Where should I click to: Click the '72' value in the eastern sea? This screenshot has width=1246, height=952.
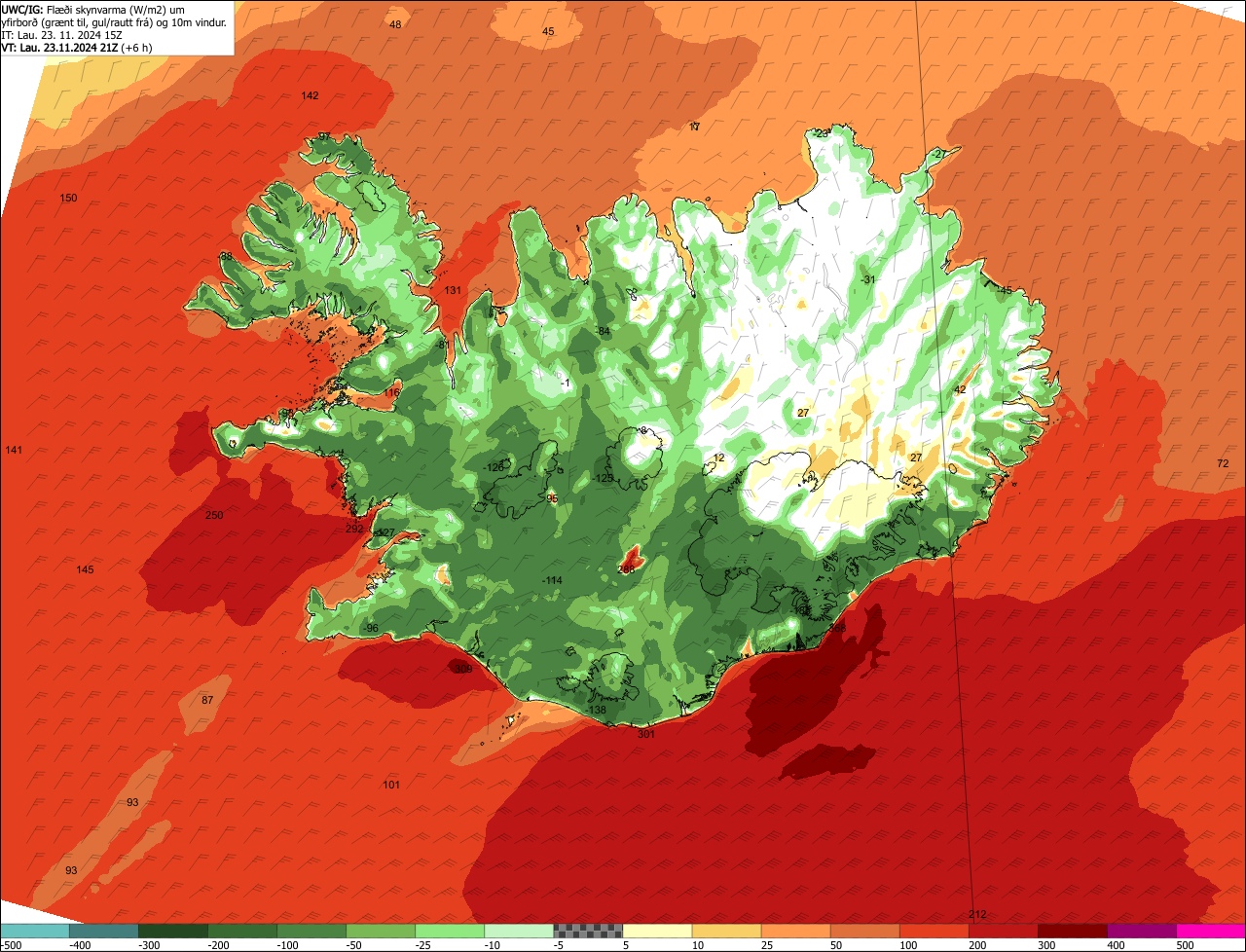pyautogui.click(x=1223, y=463)
